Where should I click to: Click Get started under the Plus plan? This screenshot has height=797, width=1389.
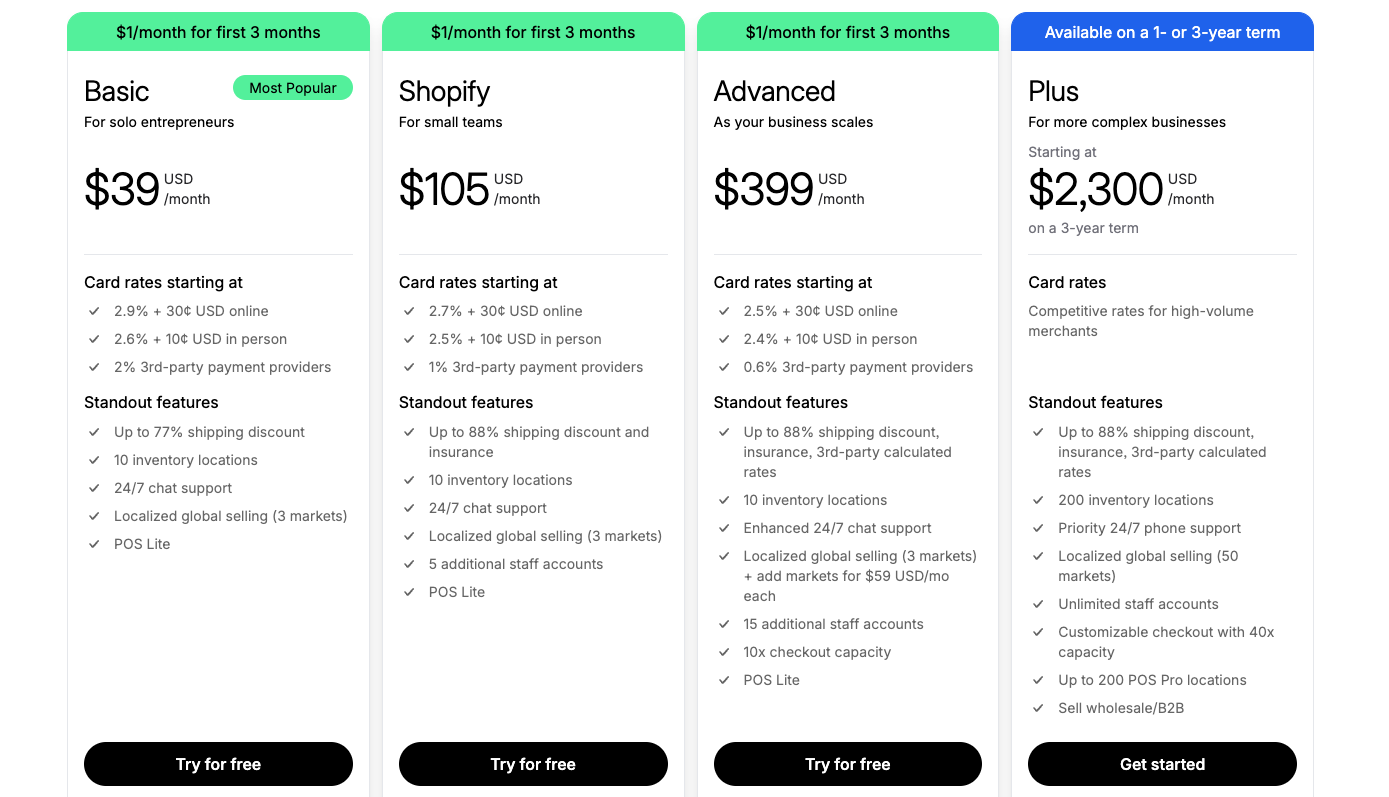(x=1162, y=764)
